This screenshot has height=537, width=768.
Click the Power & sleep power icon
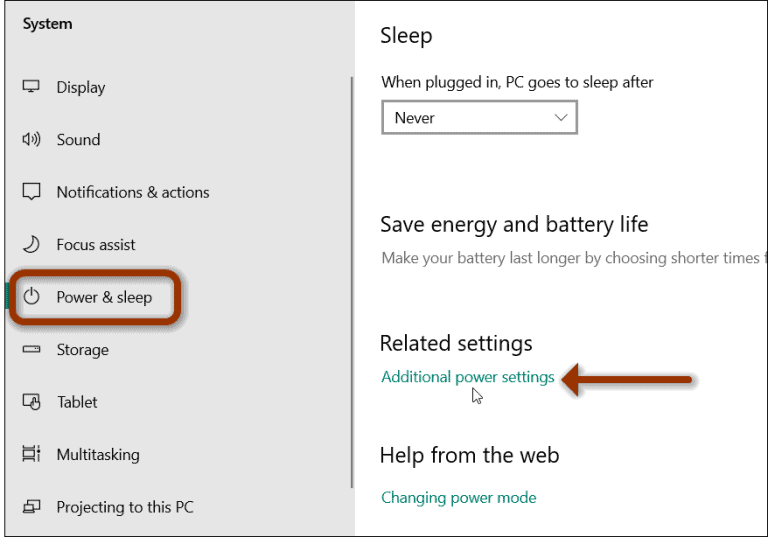[31, 296]
